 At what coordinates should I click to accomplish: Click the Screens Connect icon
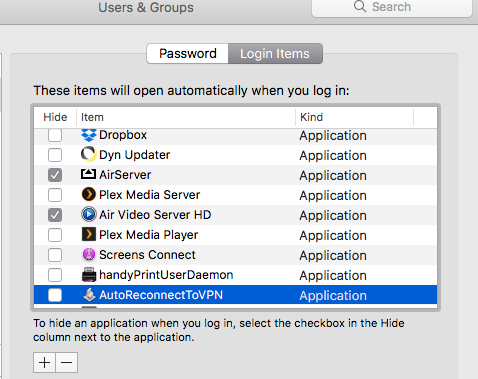tap(89, 255)
